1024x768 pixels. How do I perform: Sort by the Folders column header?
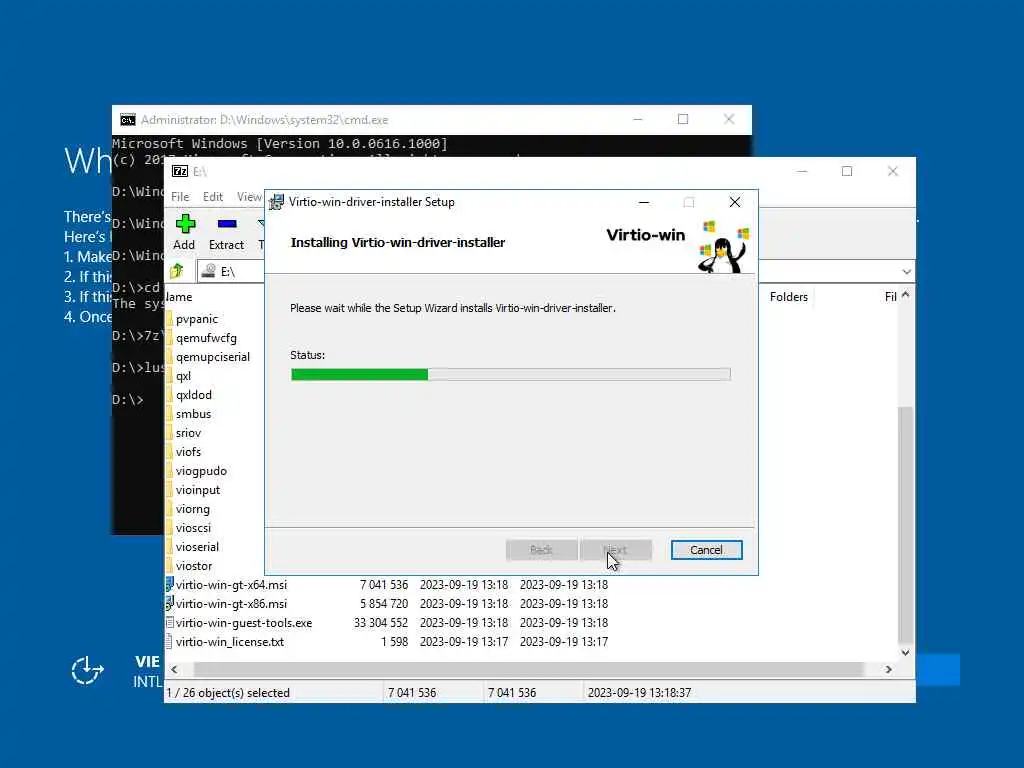click(x=788, y=296)
